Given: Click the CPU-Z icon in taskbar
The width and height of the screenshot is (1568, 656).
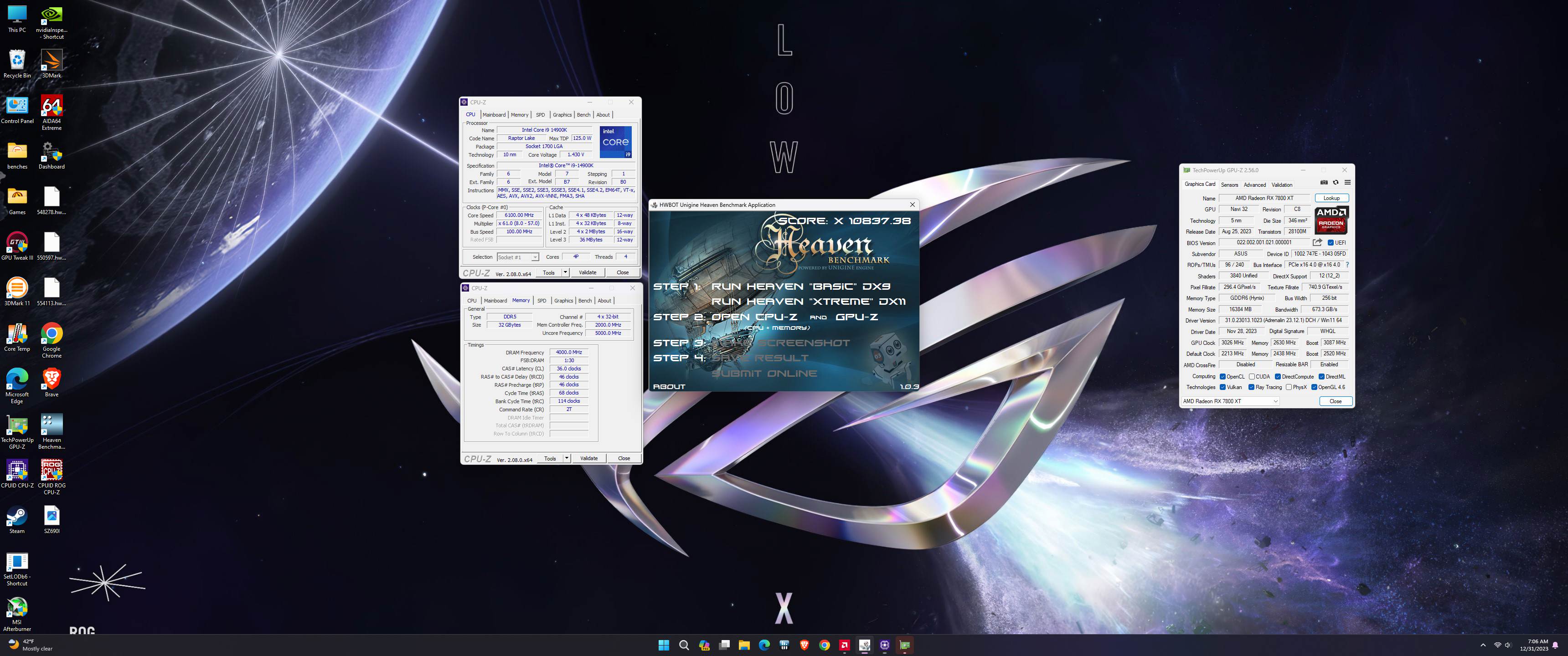Looking at the screenshot, I should pyautogui.click(x=884, y=645).
